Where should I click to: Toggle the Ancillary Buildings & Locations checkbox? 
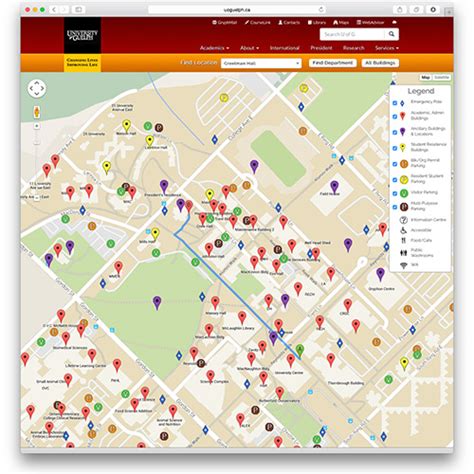[395, 132]
